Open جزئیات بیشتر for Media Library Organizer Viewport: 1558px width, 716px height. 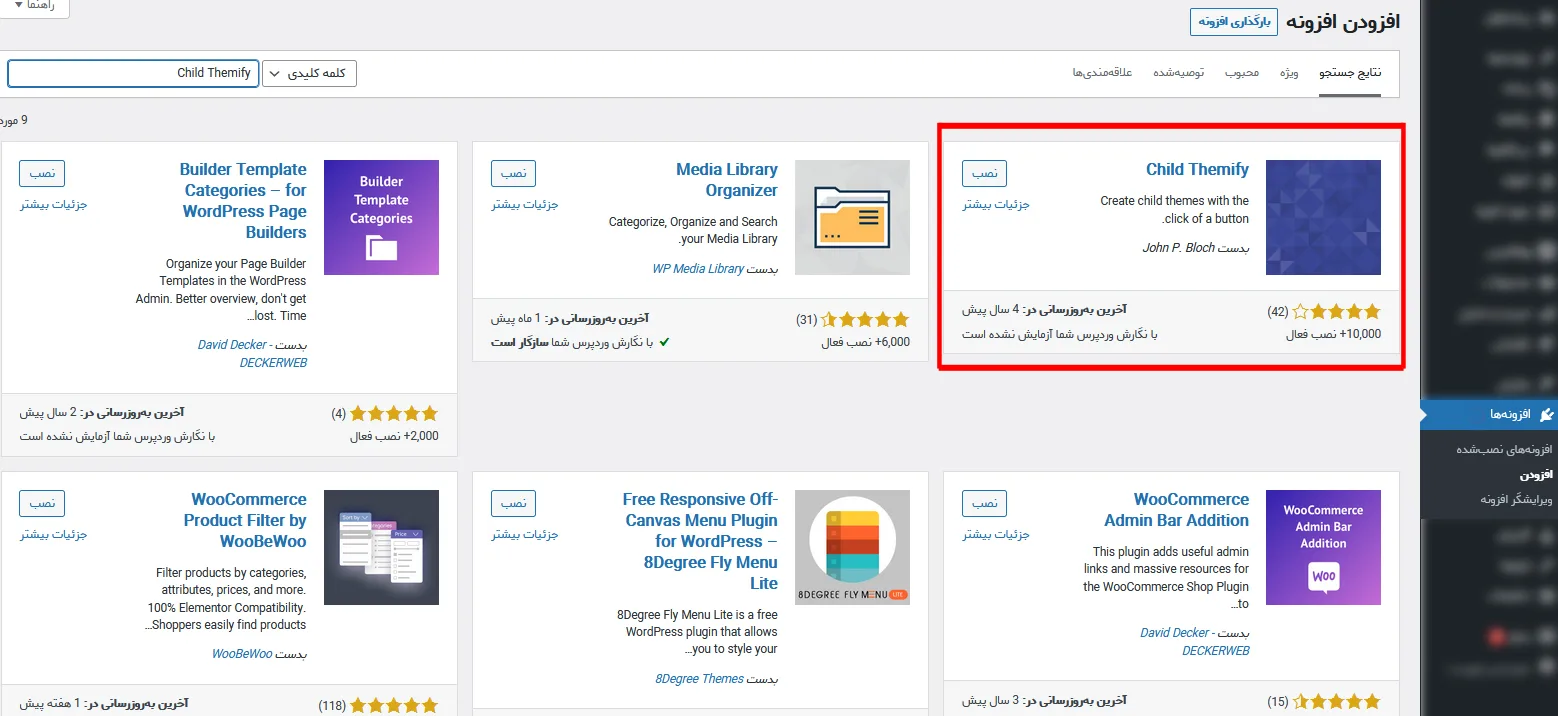[x=525, y=205]
